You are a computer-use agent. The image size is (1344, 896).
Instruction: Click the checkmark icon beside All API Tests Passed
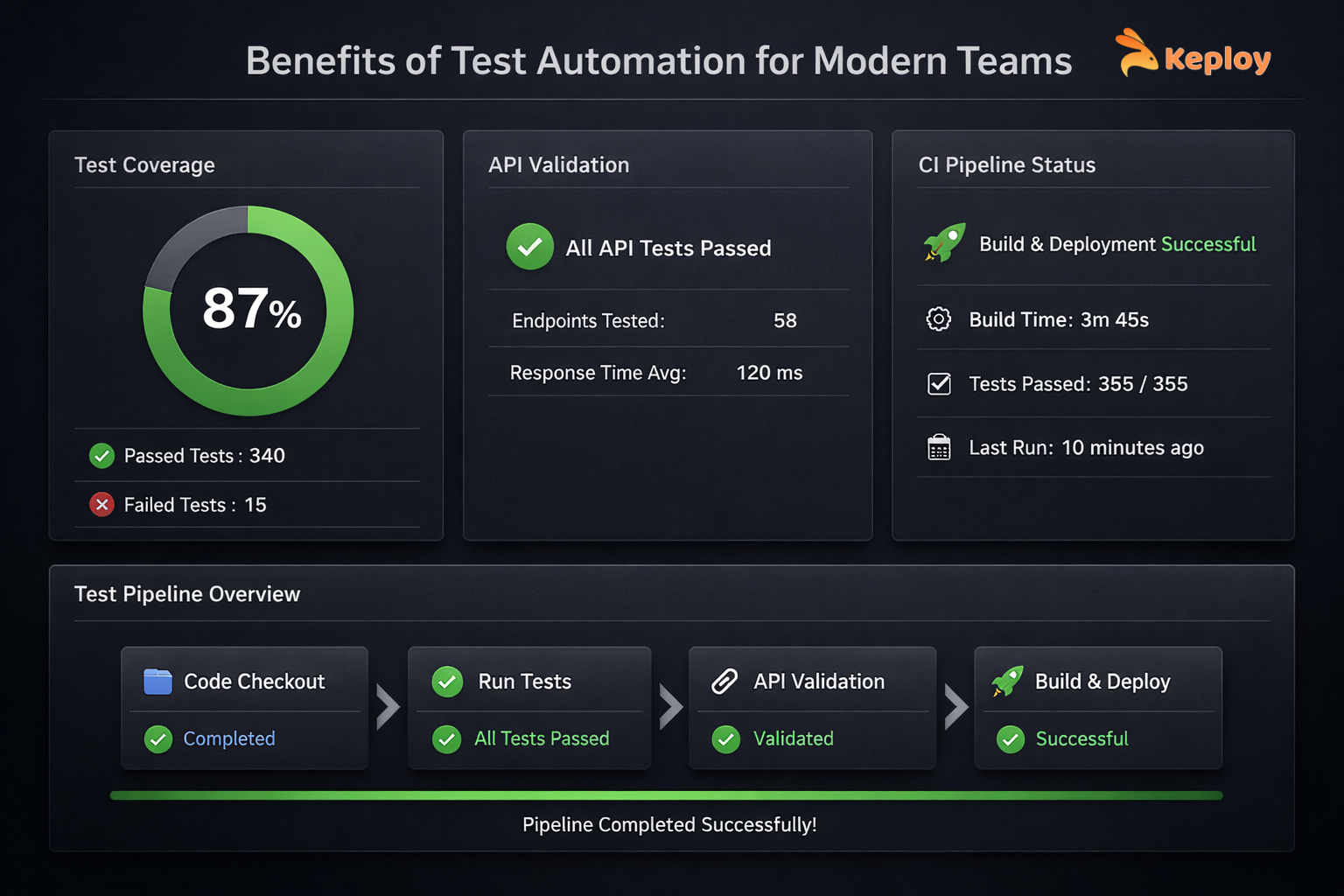tap(529, 247)
